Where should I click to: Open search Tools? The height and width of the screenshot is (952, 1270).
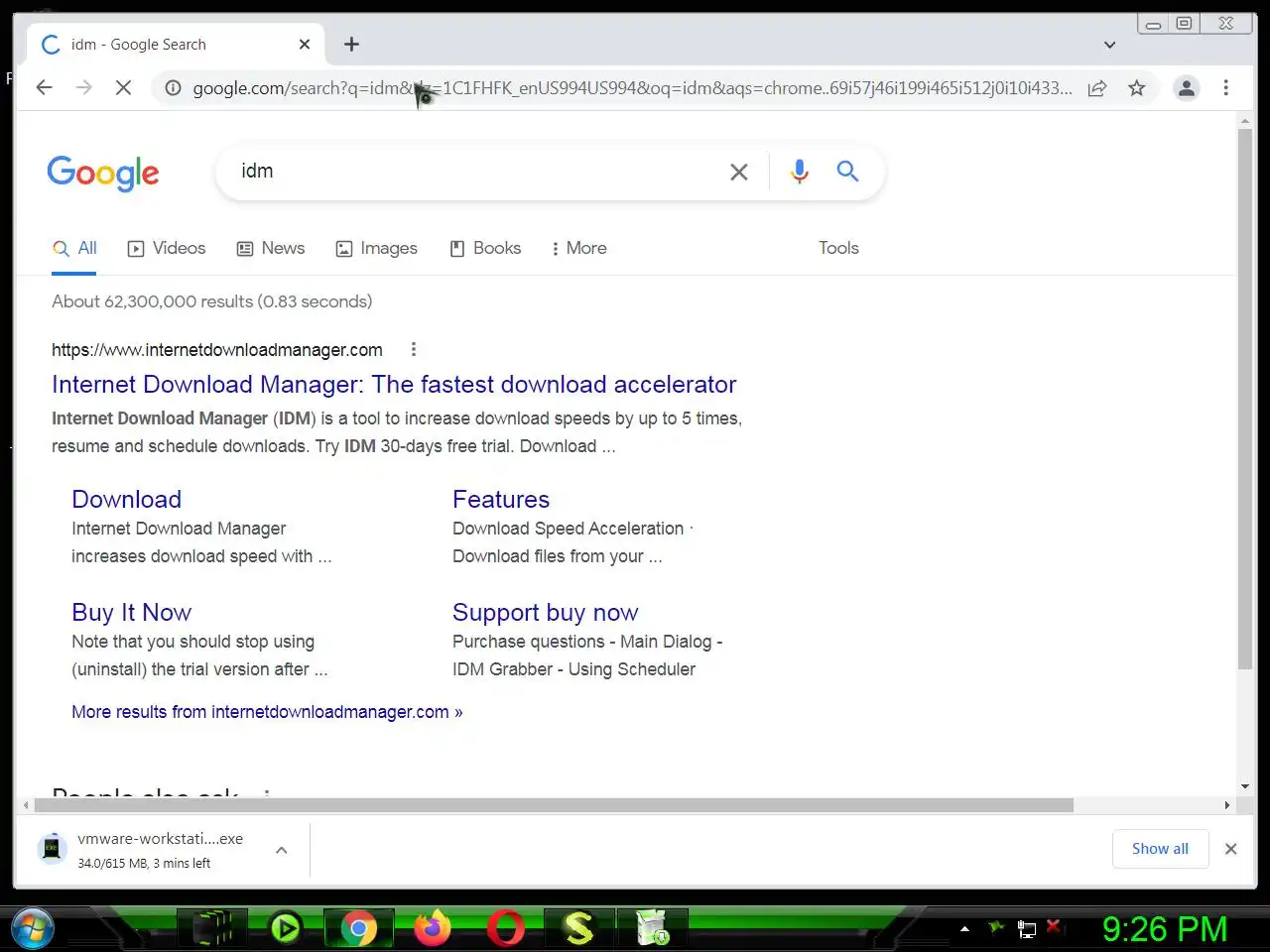point(838,248)
